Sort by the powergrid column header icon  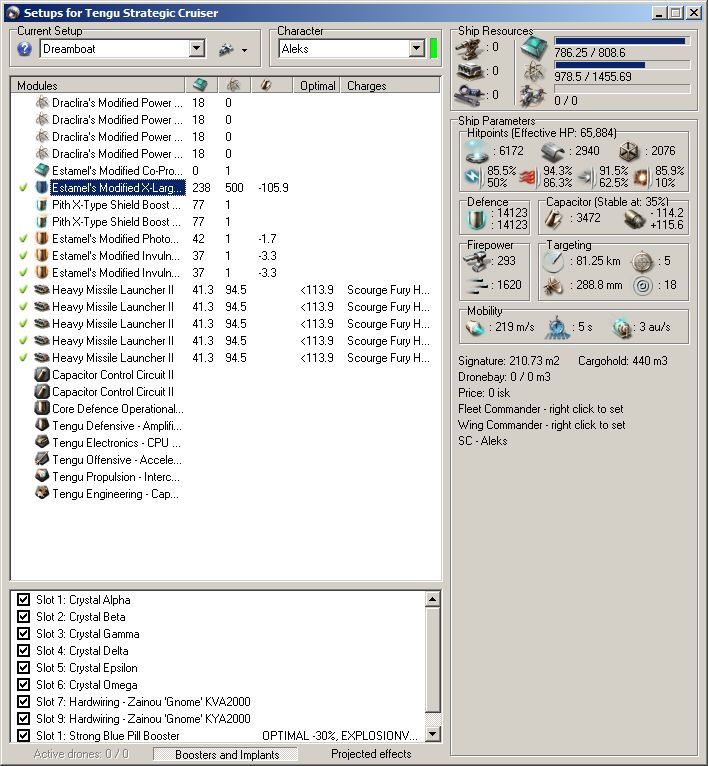click(234, 85)
